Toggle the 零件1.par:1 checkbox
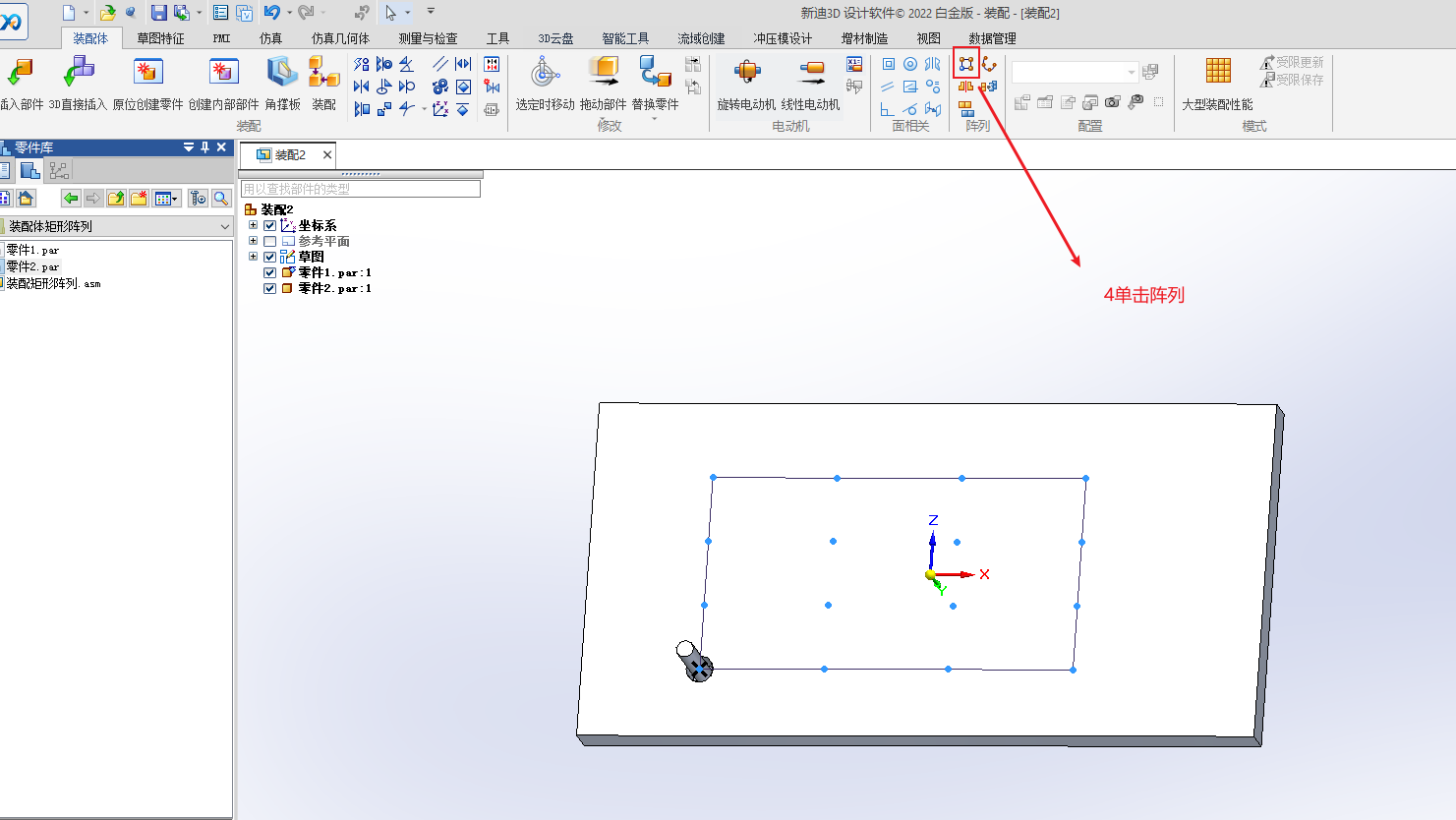The width and height of the screenshot is (1456, 820). pyautogui.click(x=270, y=273)
